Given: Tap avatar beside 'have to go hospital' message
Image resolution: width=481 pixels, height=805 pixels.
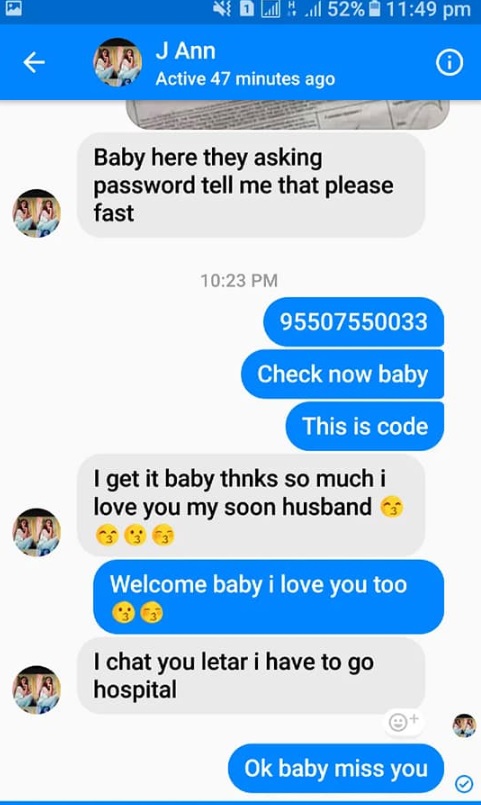Looking at the screenshot, I should (x=36, y=689).
